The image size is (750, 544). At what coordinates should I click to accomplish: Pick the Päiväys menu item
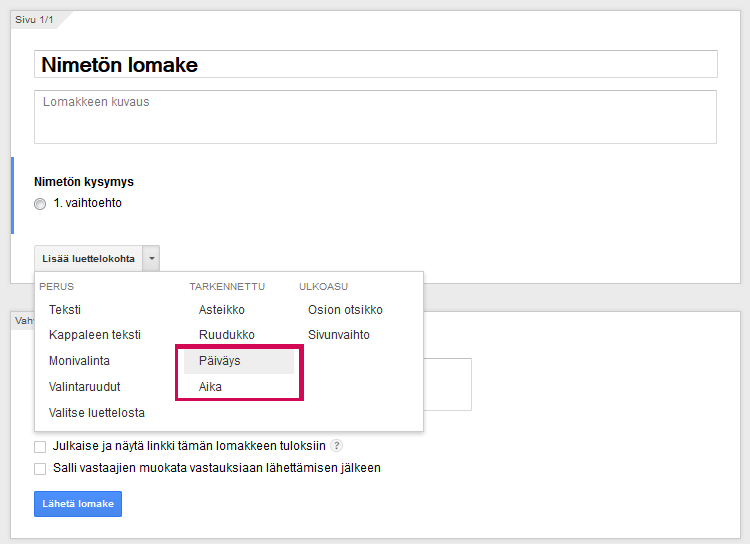tap(220, 361)
